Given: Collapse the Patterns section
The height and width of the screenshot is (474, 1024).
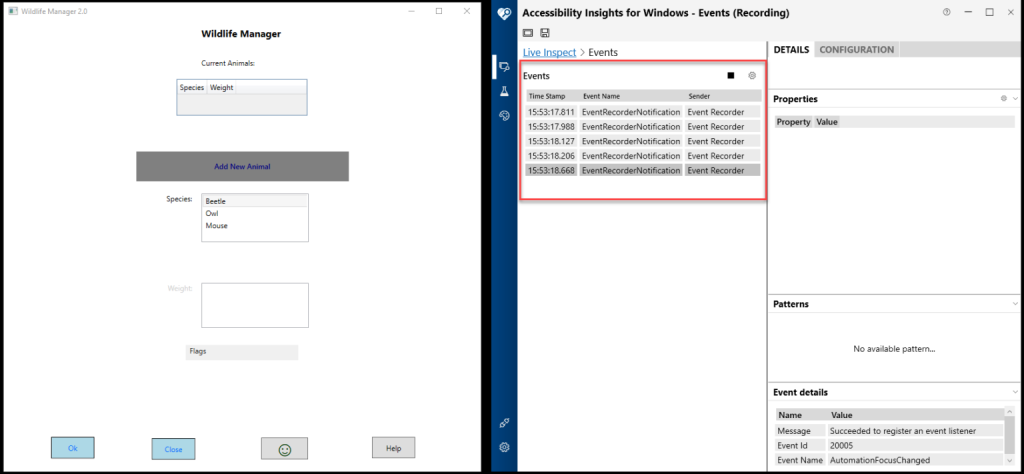Looking at the screenshot, I should click(1015, 303).
